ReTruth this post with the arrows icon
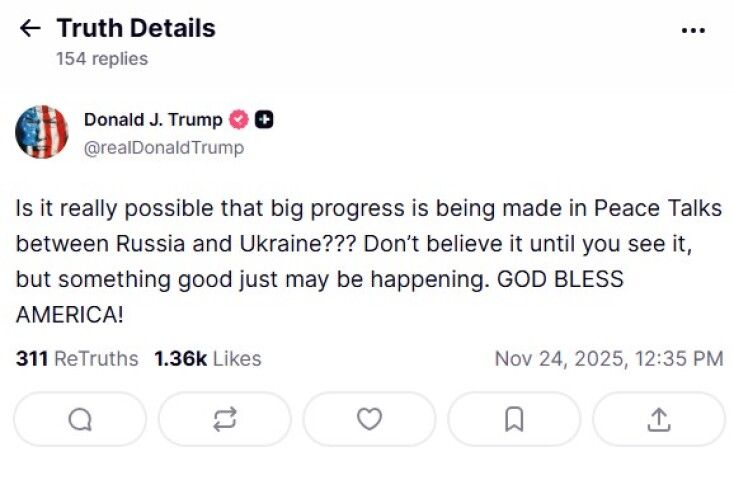Image resolution: width=734 pixels, height=480 pixels. [224, 419]
